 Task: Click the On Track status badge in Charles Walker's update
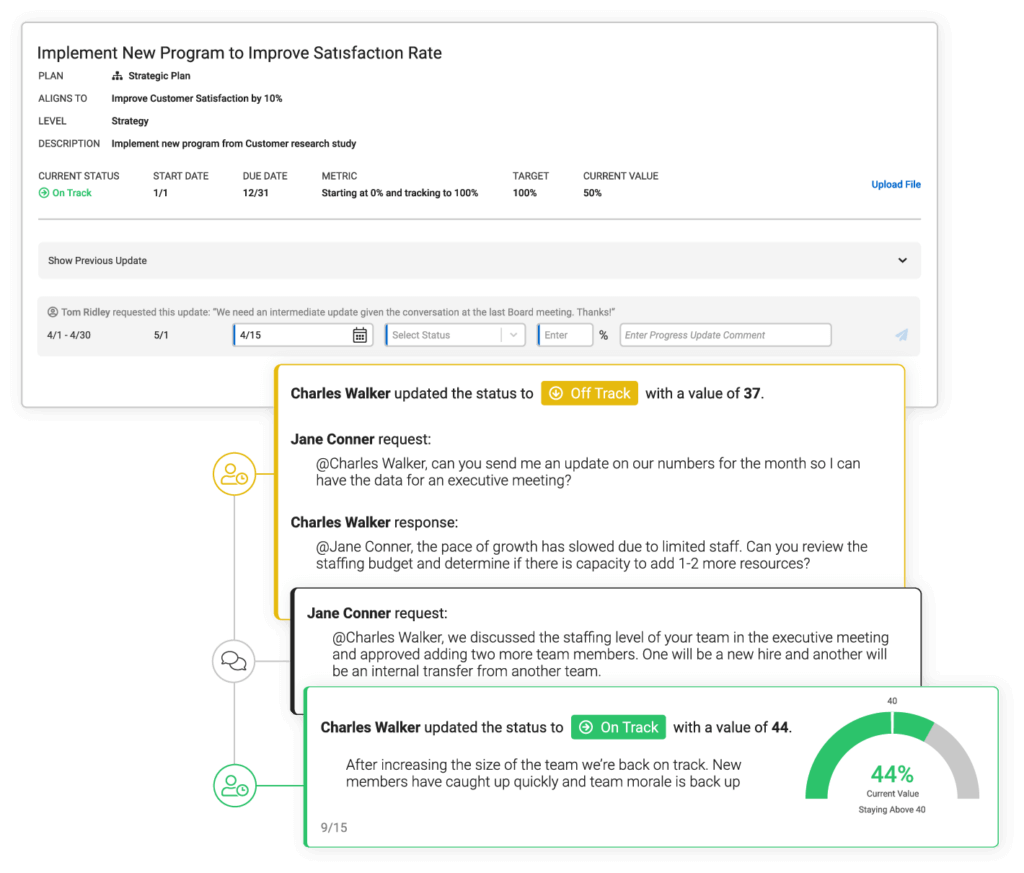tap(618, 727)
